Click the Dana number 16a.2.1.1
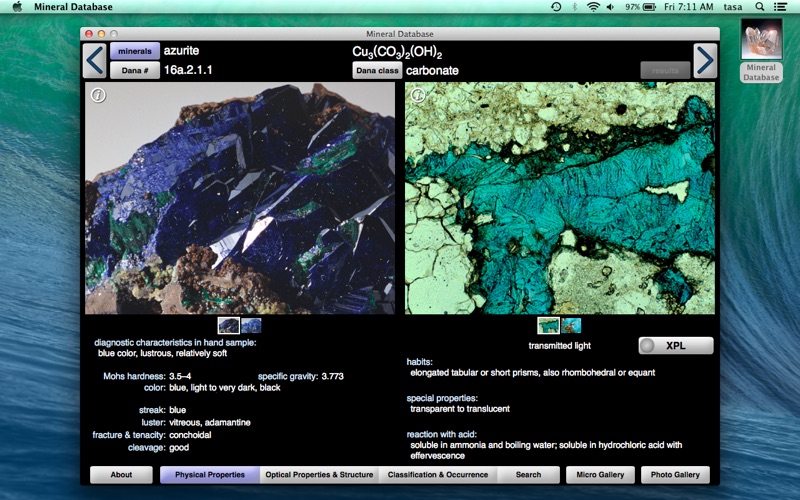This screenshot has width=800, height=500. pos(188,70)
